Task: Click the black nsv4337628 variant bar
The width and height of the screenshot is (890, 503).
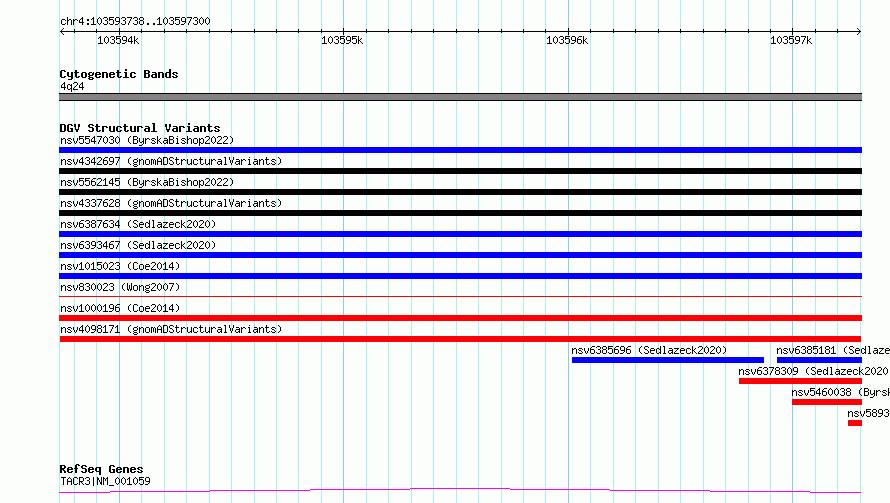Action: tap(460, 213)
